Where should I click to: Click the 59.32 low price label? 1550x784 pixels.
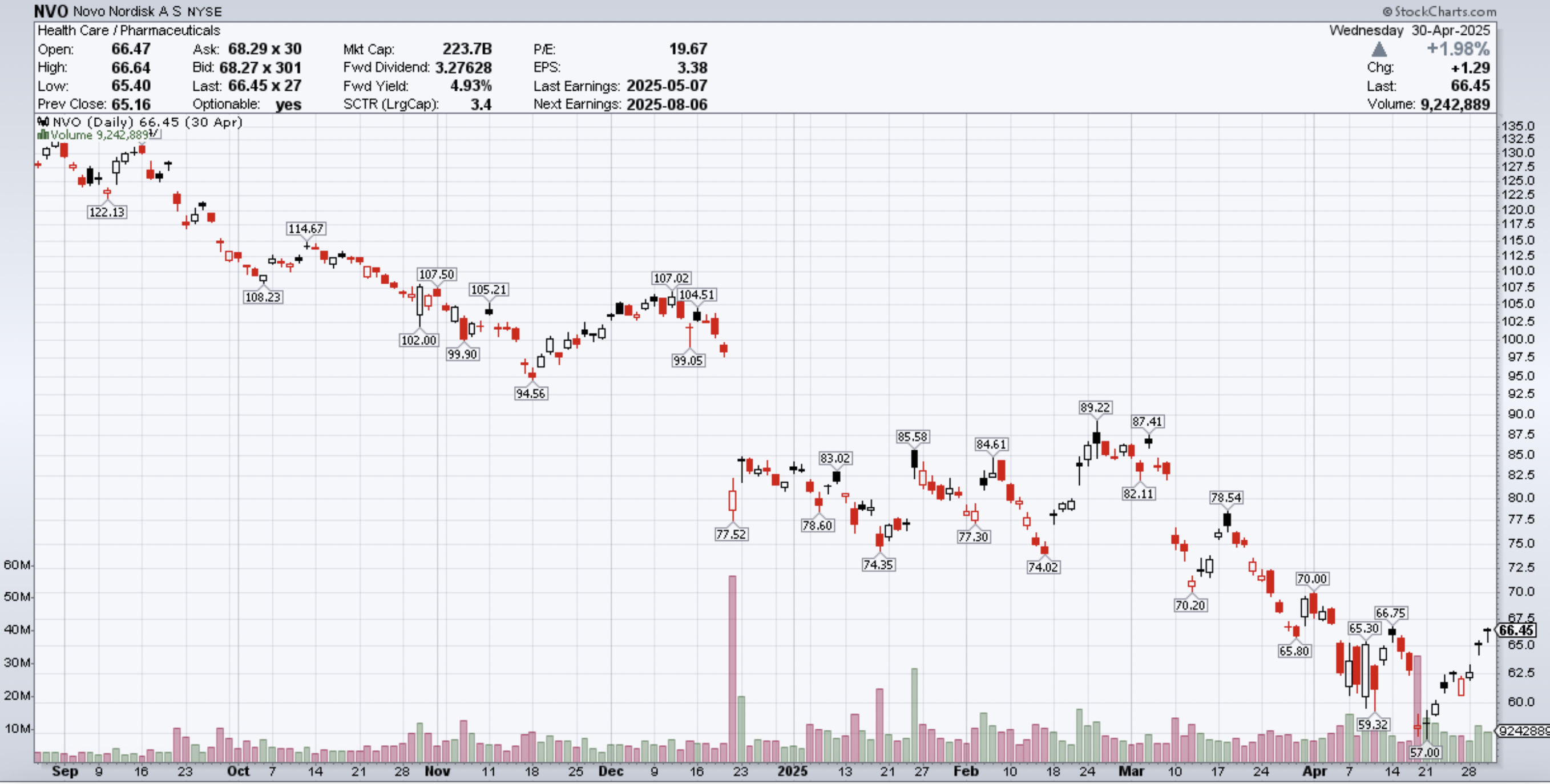tap(1373, 725)
